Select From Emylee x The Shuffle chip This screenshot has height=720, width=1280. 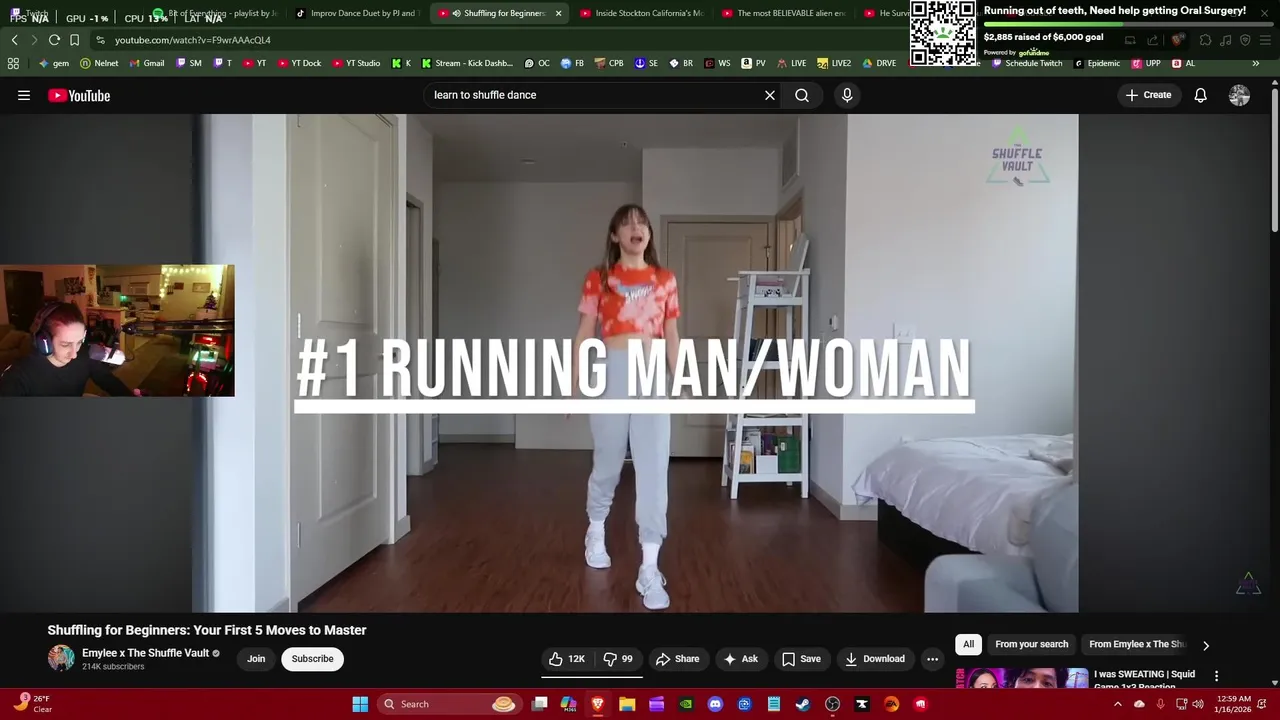[x=1136, y=644]
